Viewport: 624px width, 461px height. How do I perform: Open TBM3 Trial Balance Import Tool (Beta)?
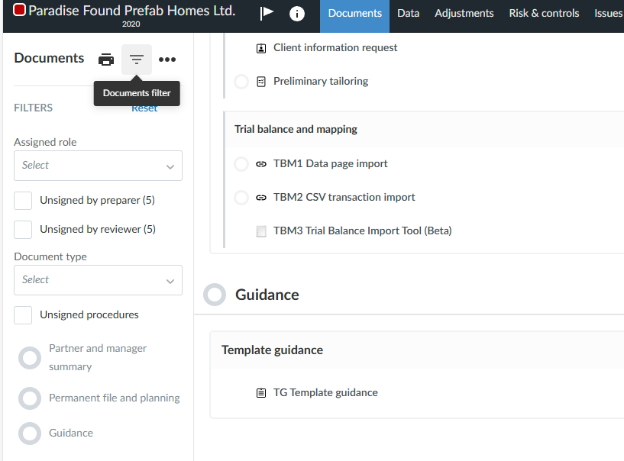point(363,231)
